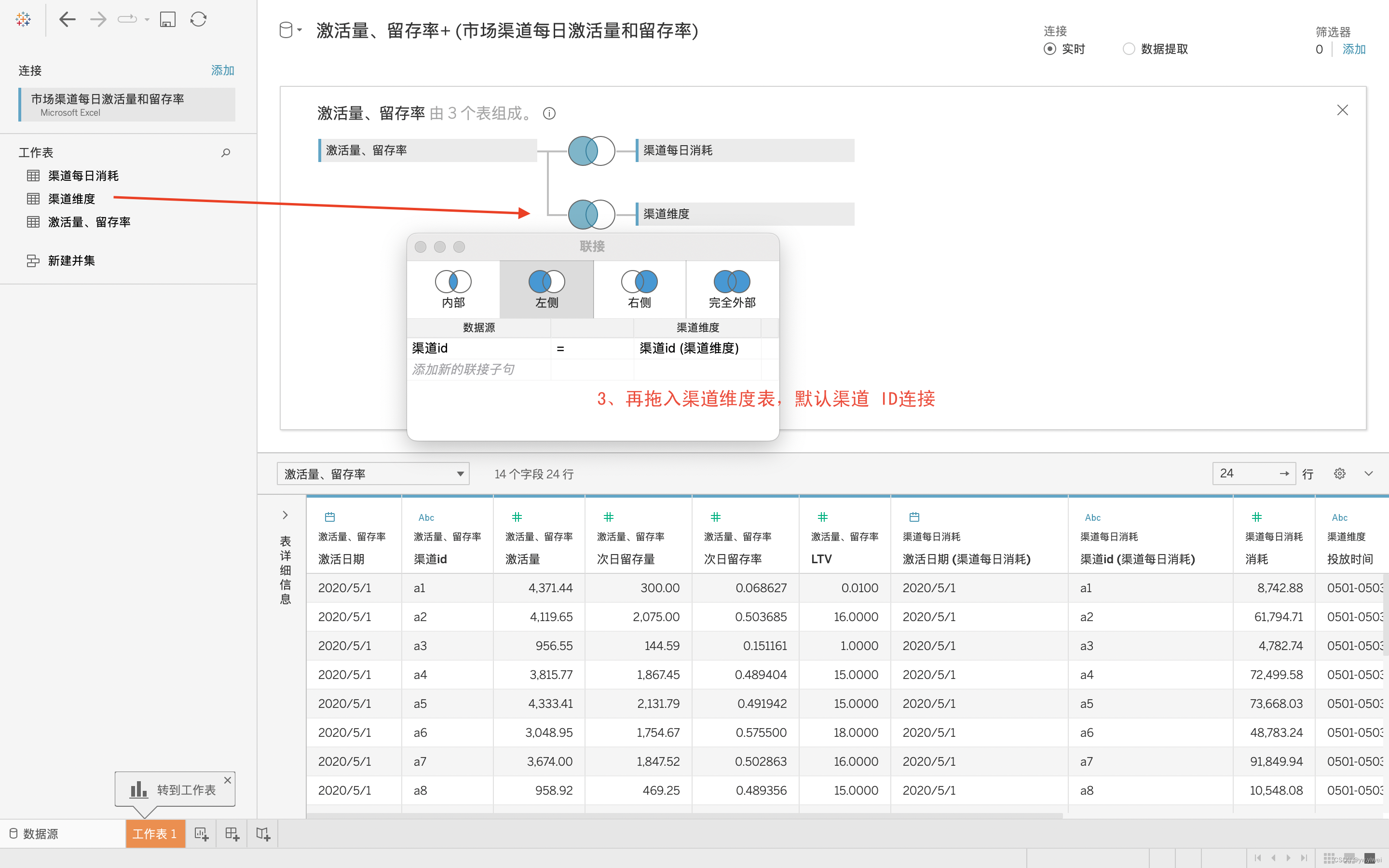Click the new story icon
The width and height of the screenshot is (1389, 868).
click(263, 834)
